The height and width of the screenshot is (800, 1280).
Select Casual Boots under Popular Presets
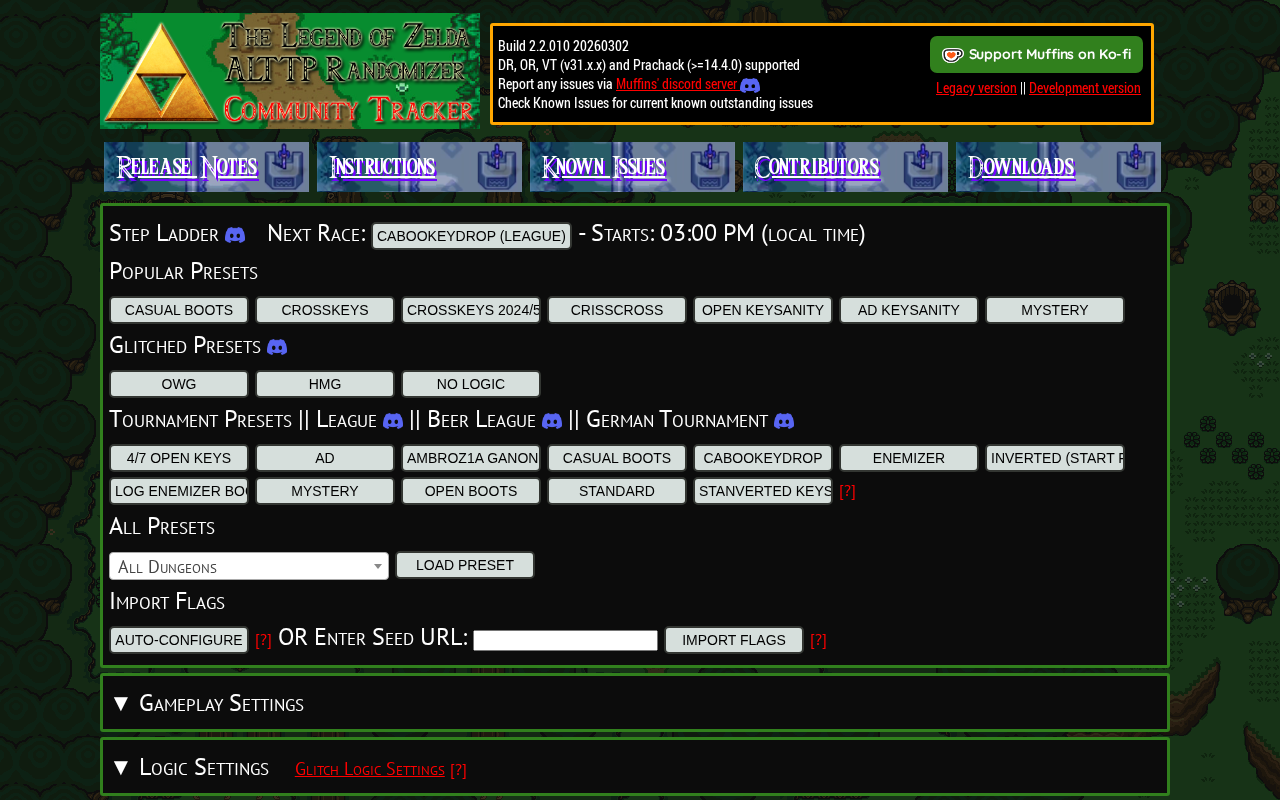(179, 310)
